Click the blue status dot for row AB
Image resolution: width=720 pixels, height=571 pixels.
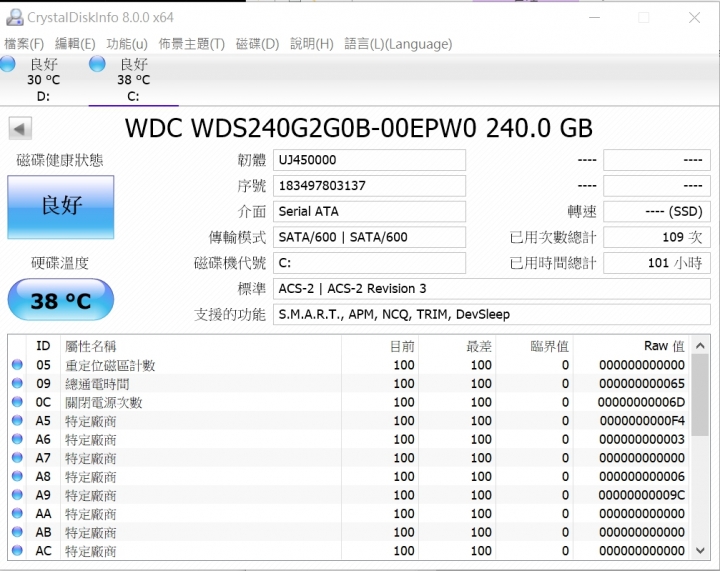click(x=17, y=532)
